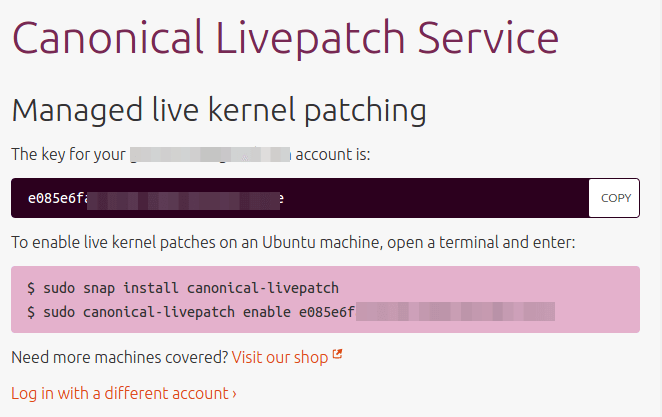Click the blurred key in the enable command
This screenshot has height=417, width=662.
point(454,312)
